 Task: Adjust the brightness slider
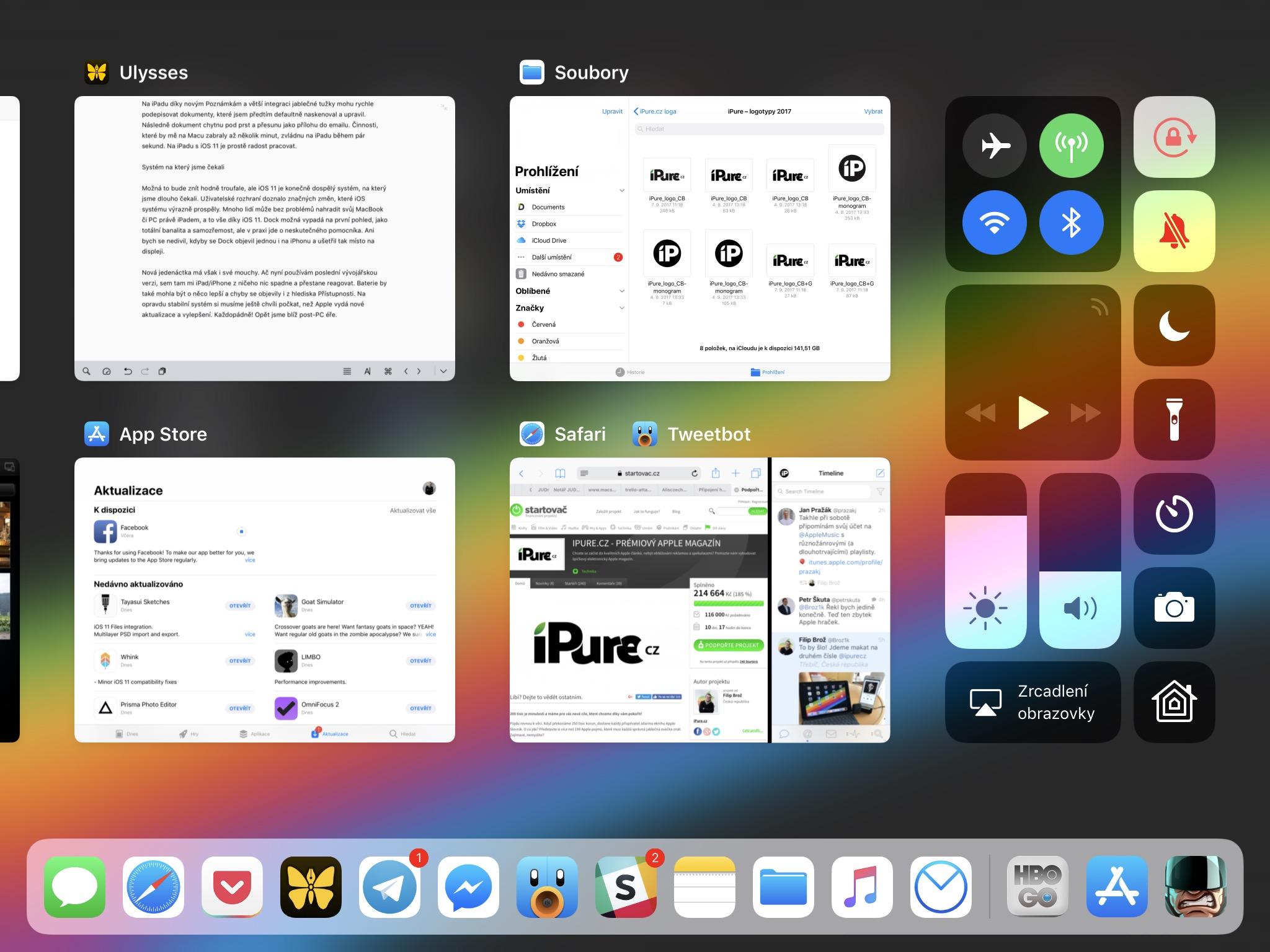coord(985,561)
